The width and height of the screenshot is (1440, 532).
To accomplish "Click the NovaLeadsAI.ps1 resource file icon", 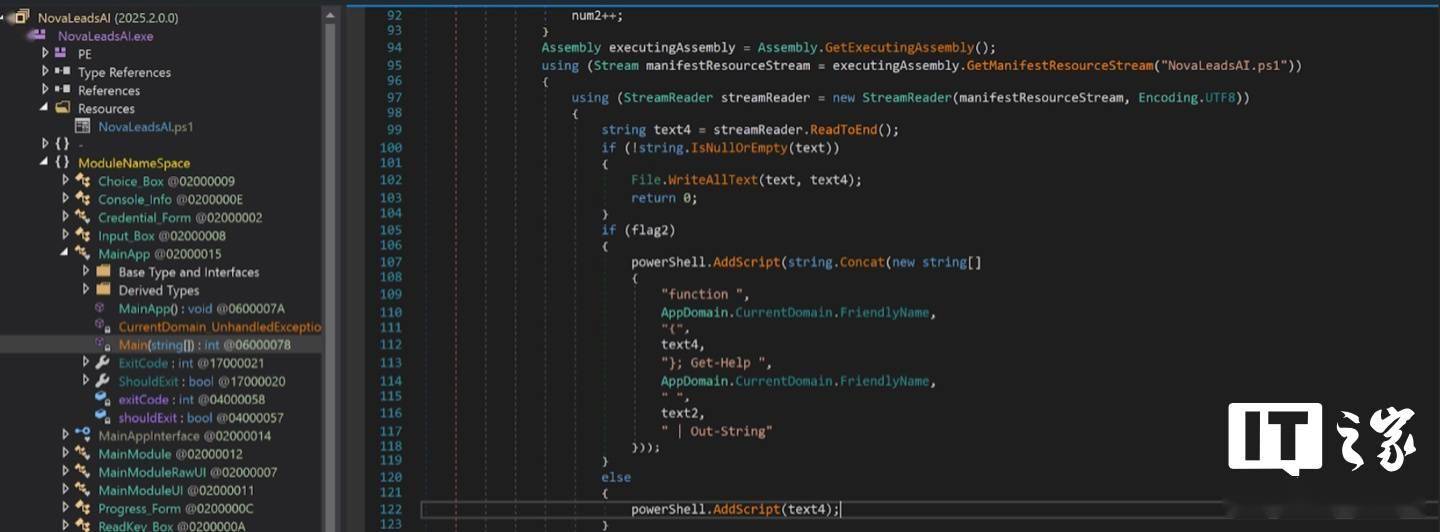I will 83,126.
